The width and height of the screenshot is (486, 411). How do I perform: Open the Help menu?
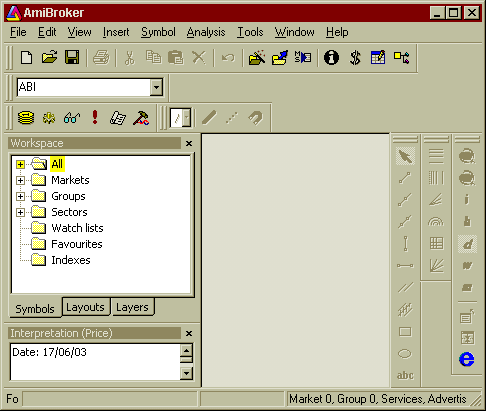(x=337, y=32)
